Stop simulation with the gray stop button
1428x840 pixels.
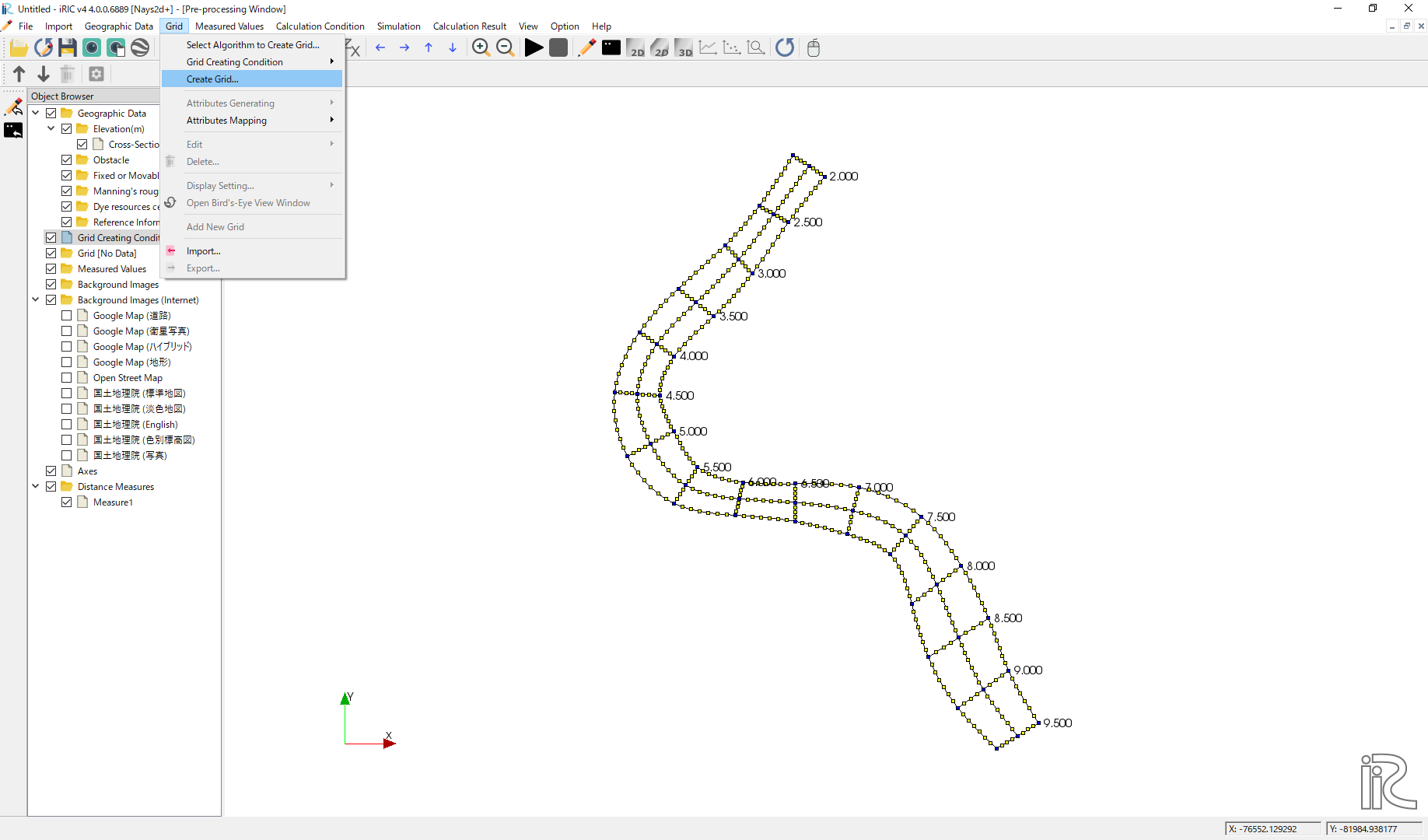[558, 48]
